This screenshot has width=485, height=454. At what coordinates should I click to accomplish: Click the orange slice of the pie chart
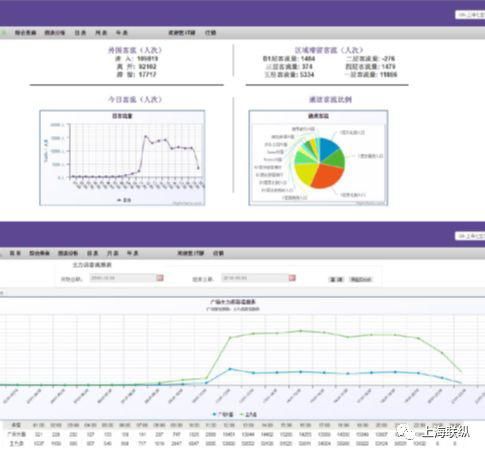328,176
